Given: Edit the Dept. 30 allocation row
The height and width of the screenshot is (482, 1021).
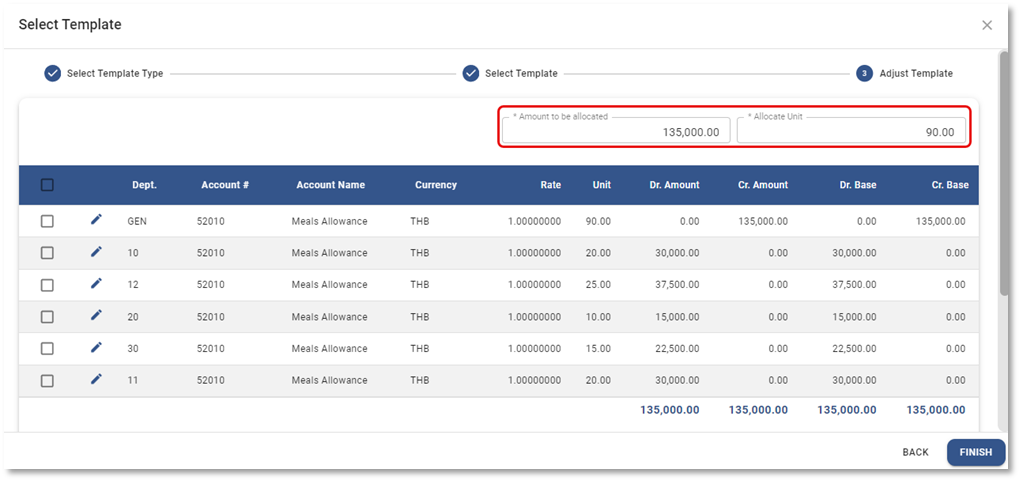Looking at the screenshot, I should (x=97, y=348).
